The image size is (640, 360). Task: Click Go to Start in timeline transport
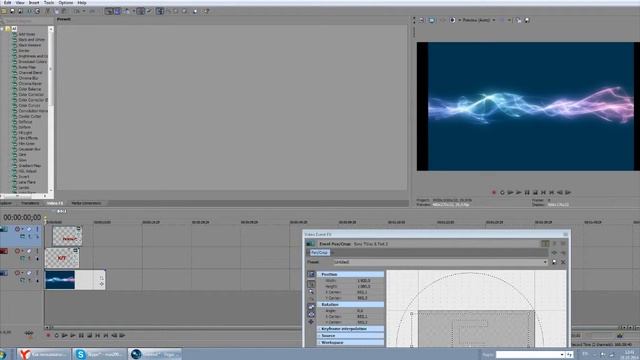[x=98, y=336]
